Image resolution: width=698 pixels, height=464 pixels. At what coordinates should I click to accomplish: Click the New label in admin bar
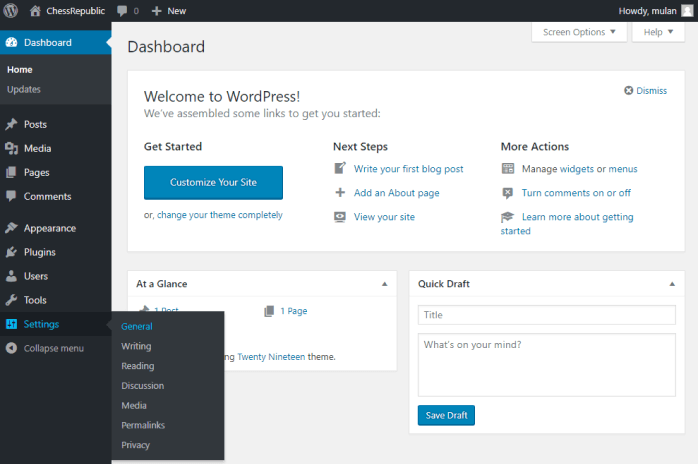(x=177, y=11)
